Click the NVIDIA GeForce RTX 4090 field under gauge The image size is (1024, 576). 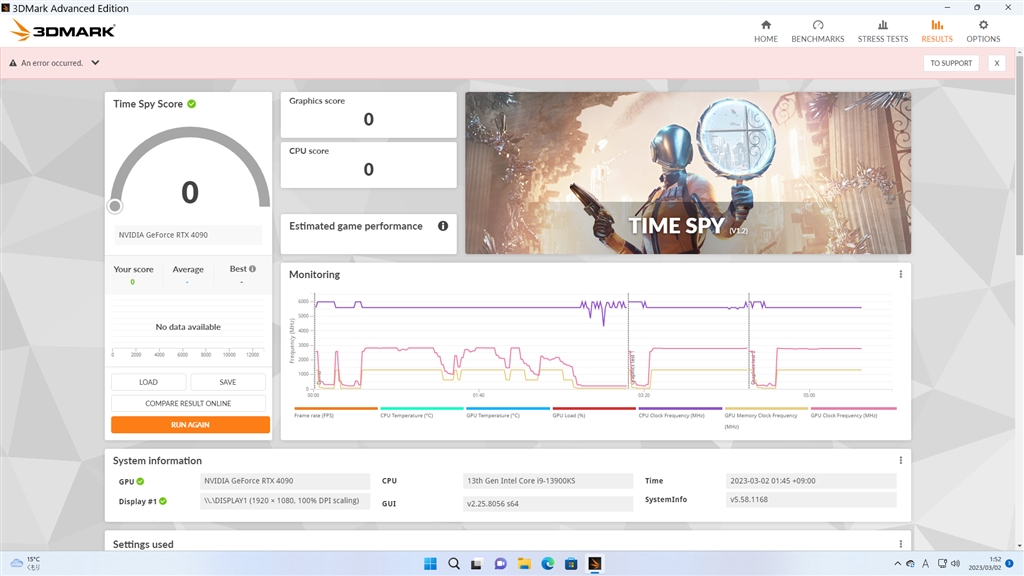point(188,235)
